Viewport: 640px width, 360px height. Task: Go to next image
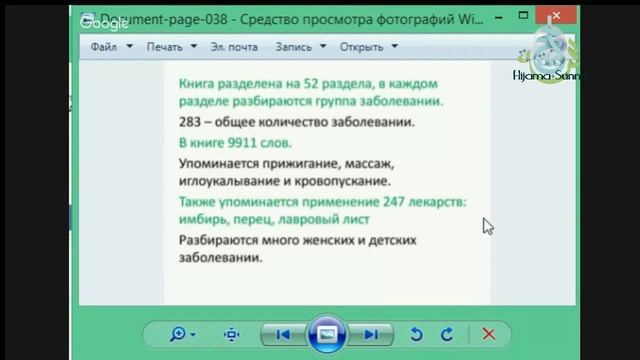pyautogui.click(x=371, y=335)
